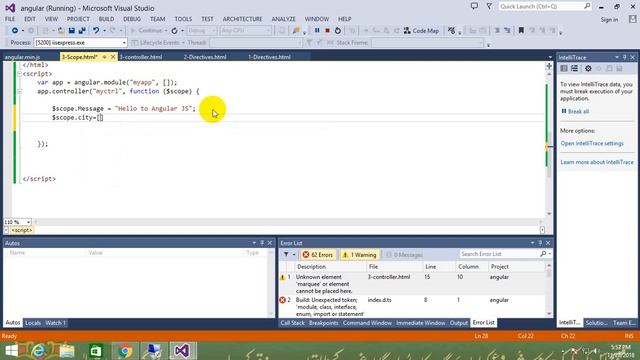Viewport: 640px width, 360px height.
Task: Click the Open File folder icon
Action: 61,31
